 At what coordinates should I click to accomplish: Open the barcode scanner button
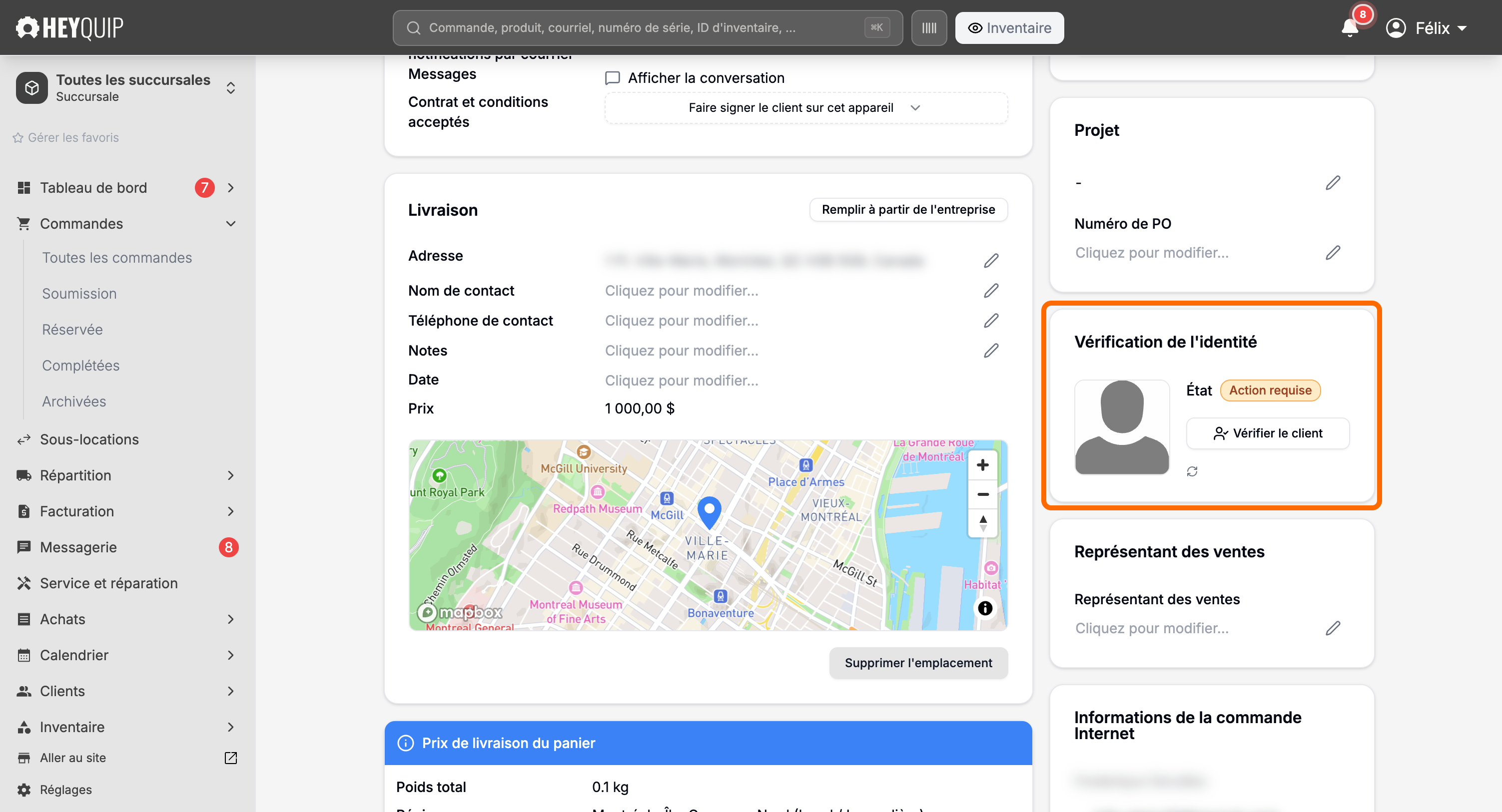929,28
